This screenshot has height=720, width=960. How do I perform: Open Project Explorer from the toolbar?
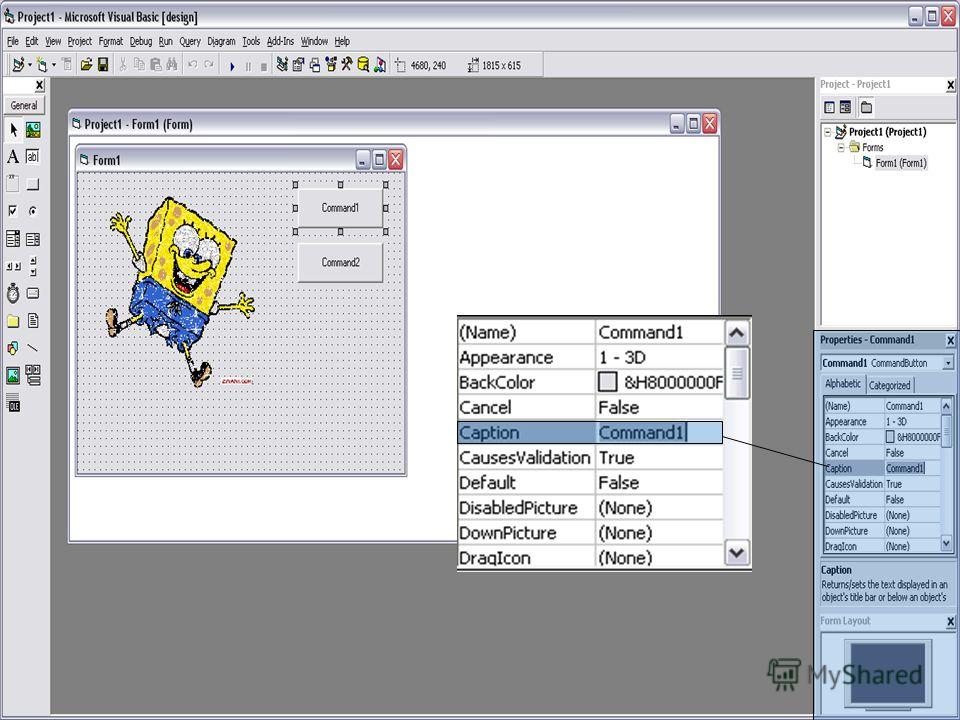282,64
